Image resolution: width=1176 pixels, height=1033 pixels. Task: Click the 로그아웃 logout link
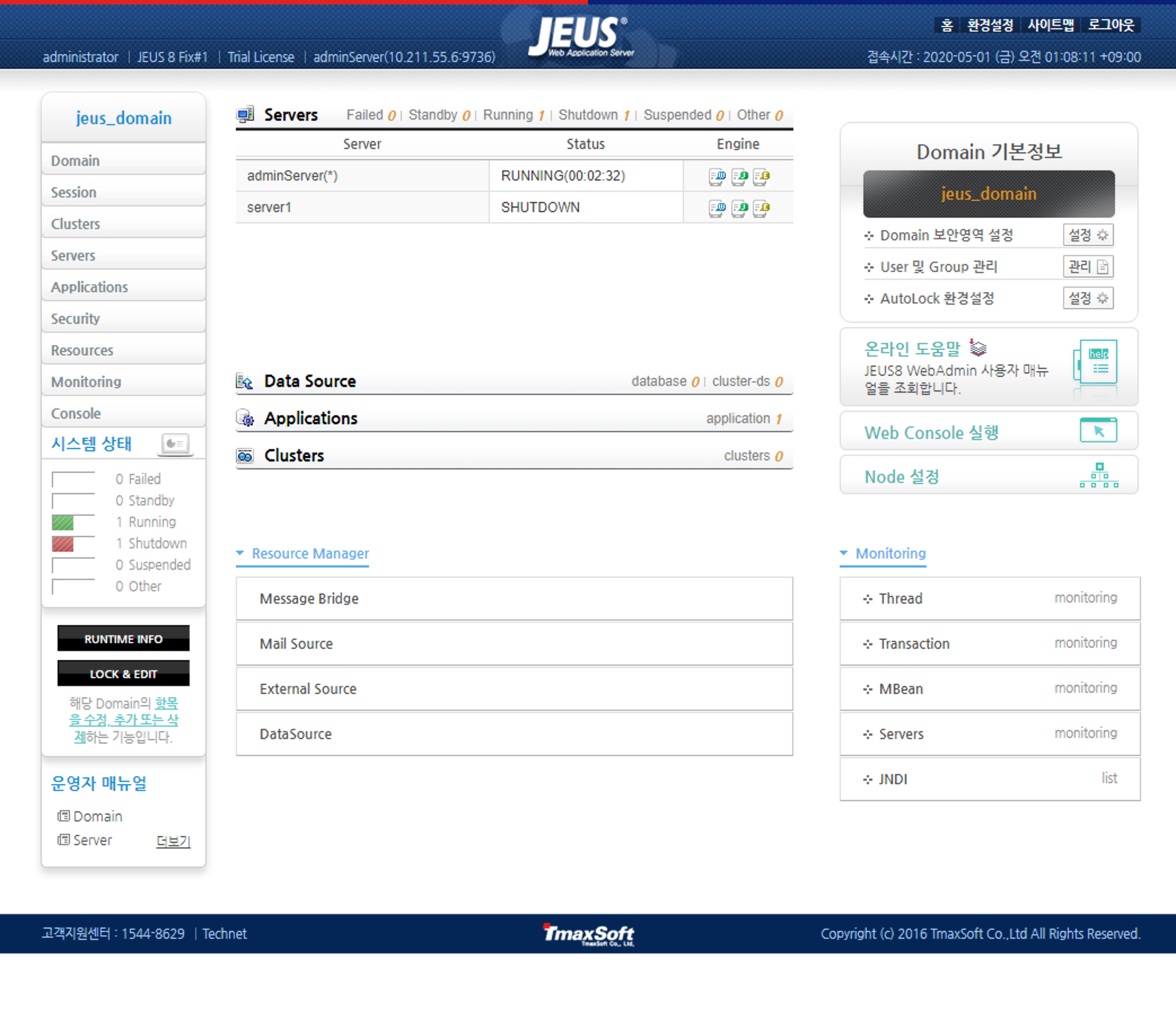[x=1111, y=25]
